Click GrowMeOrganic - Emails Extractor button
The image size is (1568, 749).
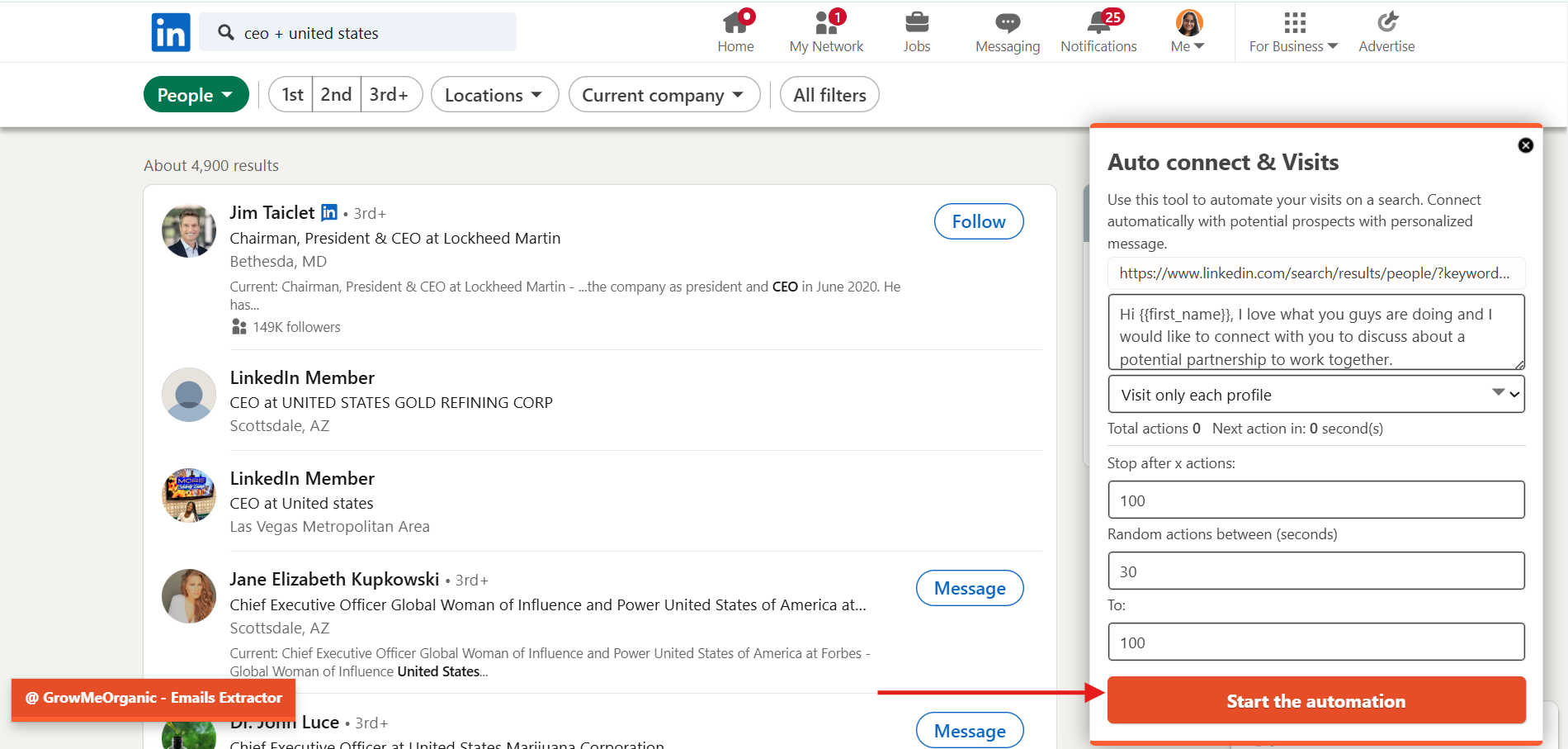[153, 698]
